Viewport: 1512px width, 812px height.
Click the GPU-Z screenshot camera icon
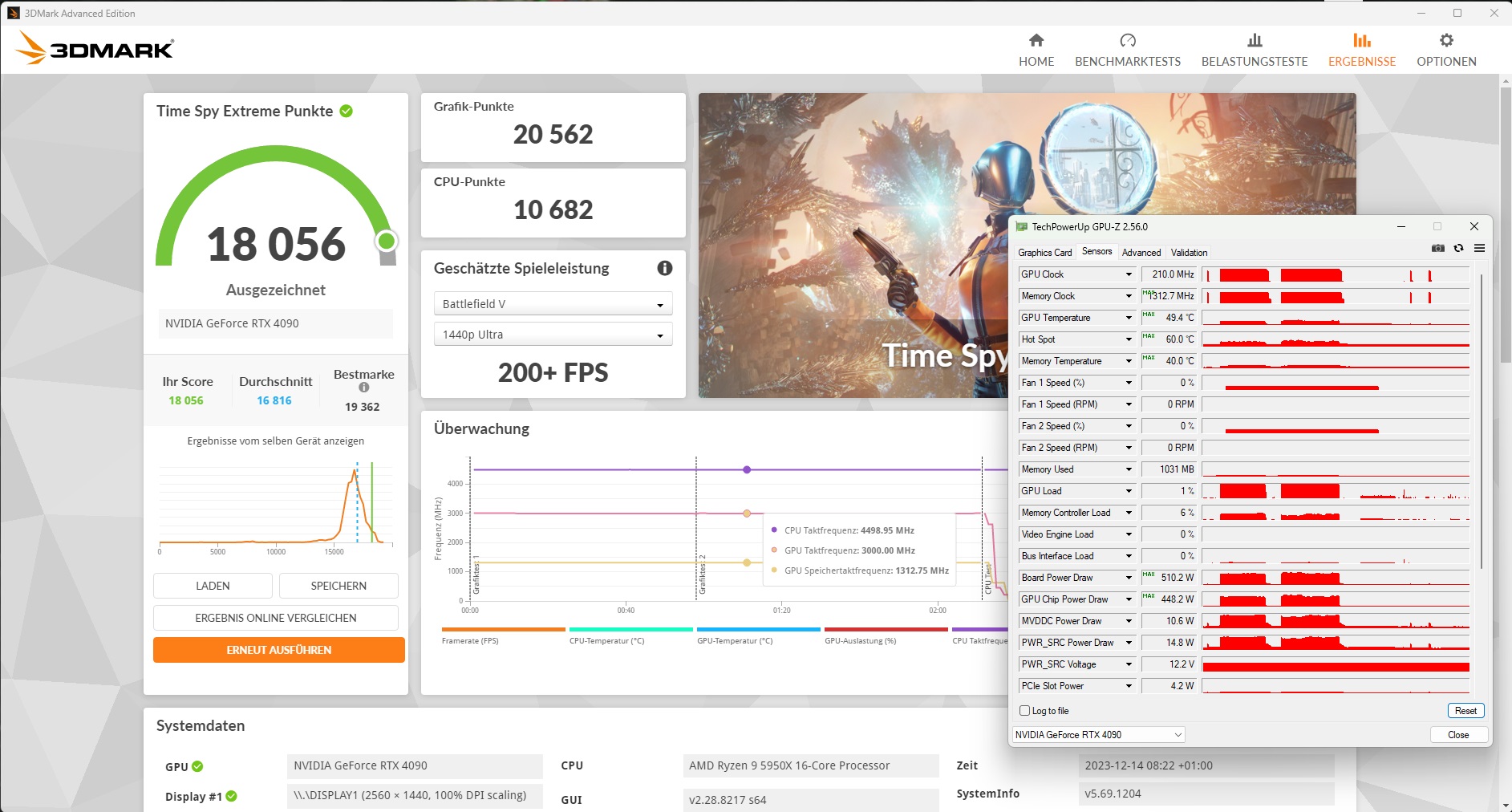(1438, 249)
